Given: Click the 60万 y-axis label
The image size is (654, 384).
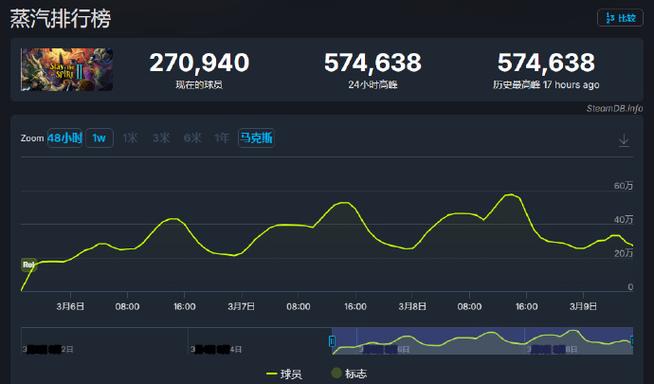Looking at the screenshot, I should point(623,186).
